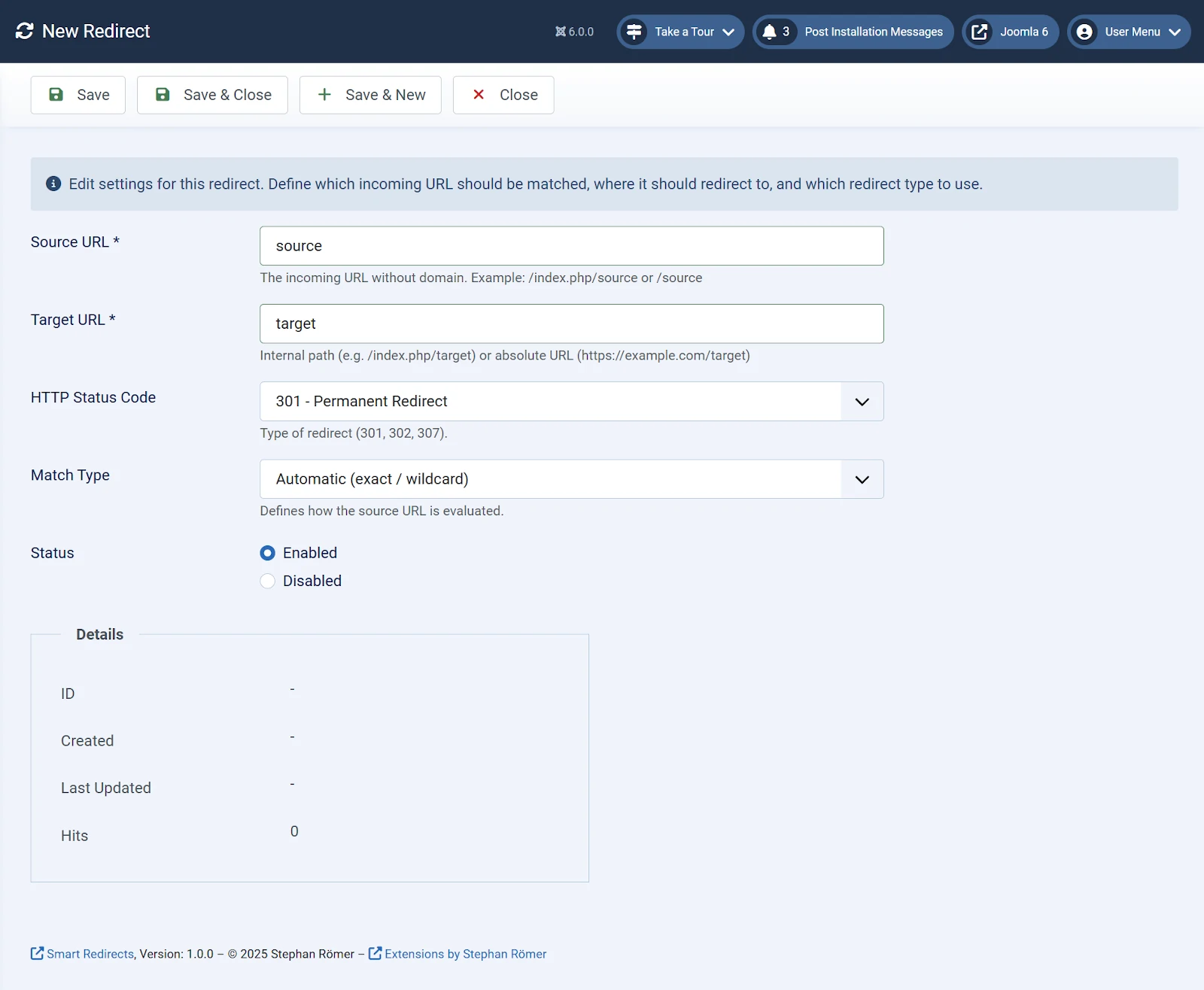Click the Save & Close button
This screenshot has width=1204, height=990.
(x=212, y=95)
